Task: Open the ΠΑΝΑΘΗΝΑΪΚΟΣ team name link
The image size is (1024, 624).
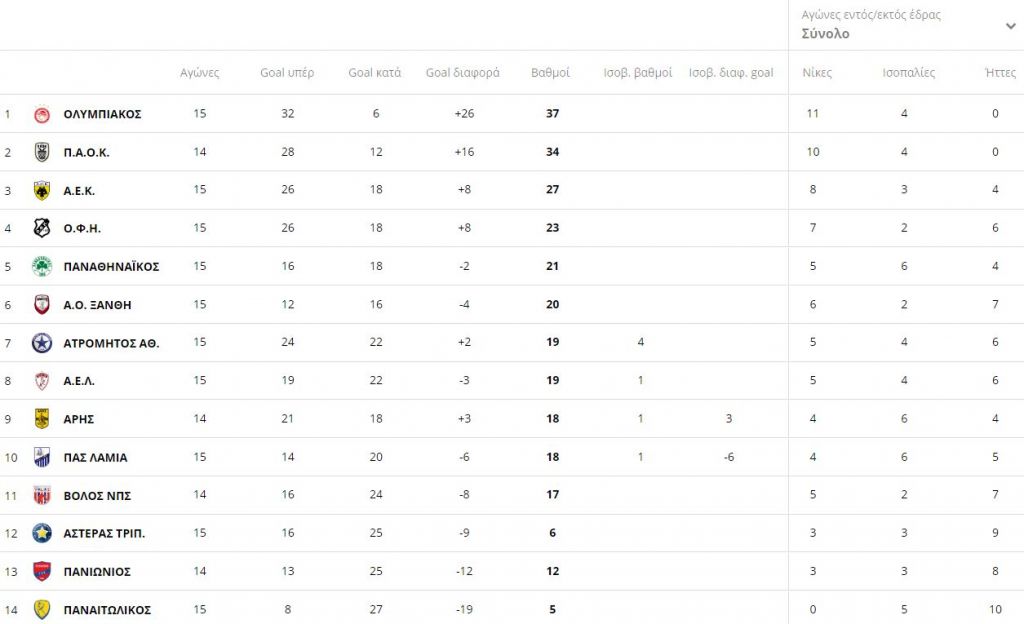Action: pyautogui.click(x=111, y=267)
